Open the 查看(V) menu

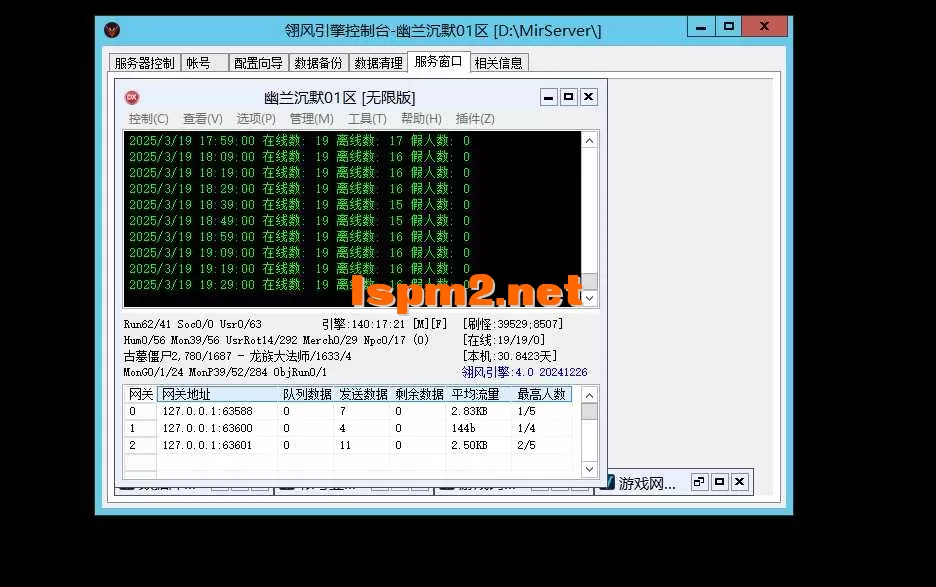(202, 119)
